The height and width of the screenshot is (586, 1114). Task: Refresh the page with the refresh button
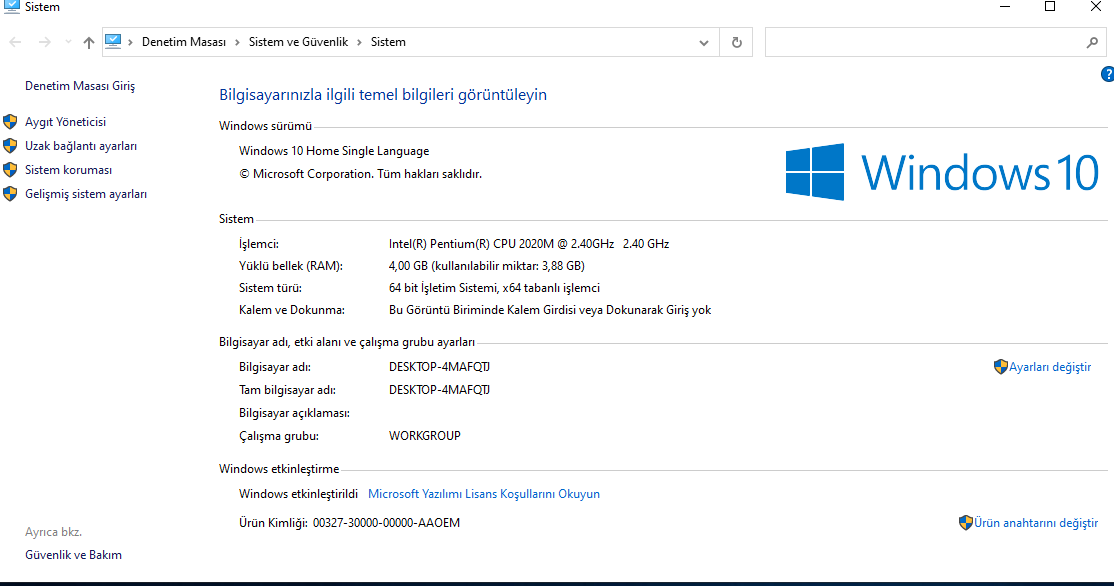tap(737, 43)
